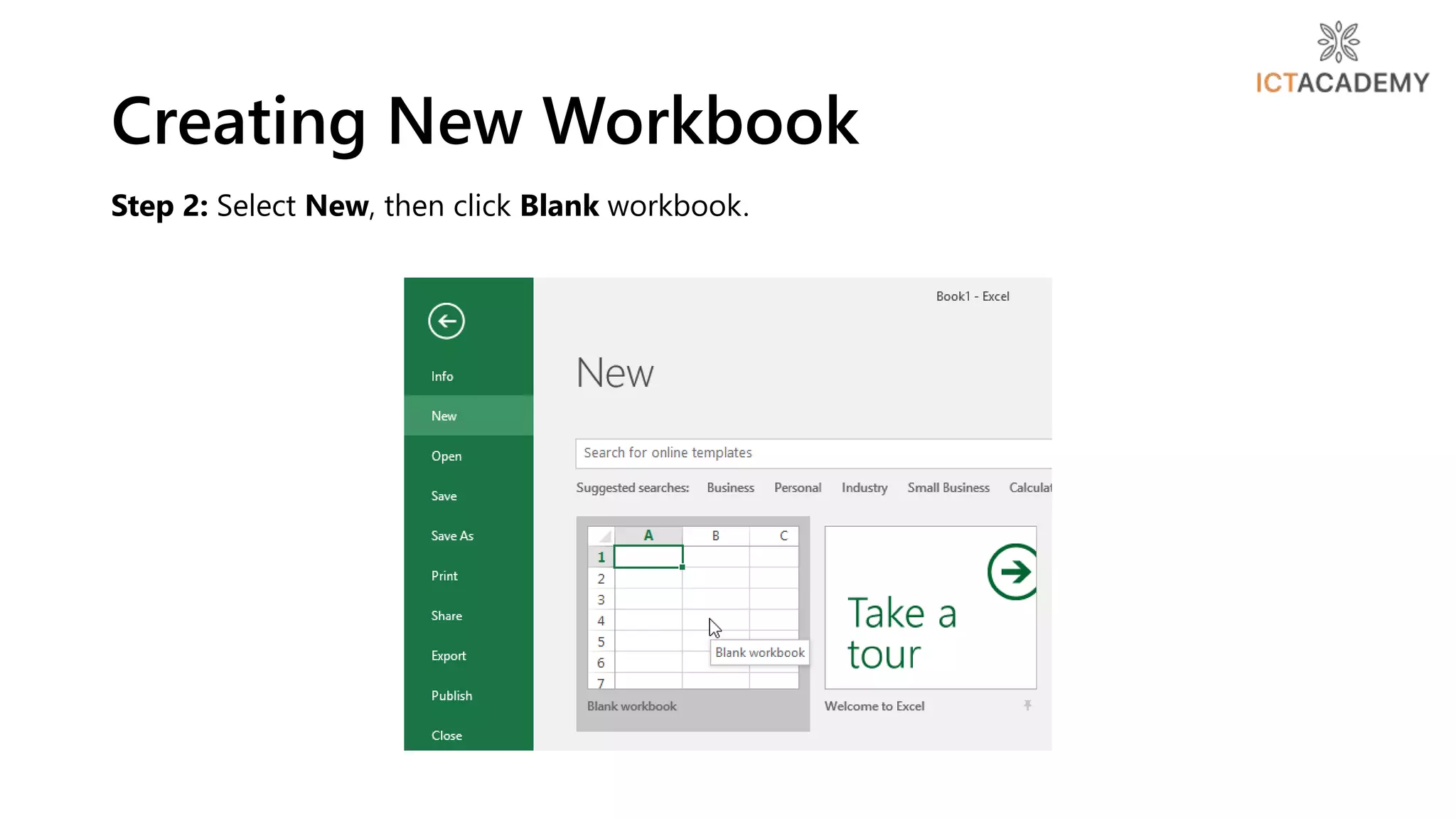Choose Open from the sidebar
The image size is (1456, 819).
[446, 456]
